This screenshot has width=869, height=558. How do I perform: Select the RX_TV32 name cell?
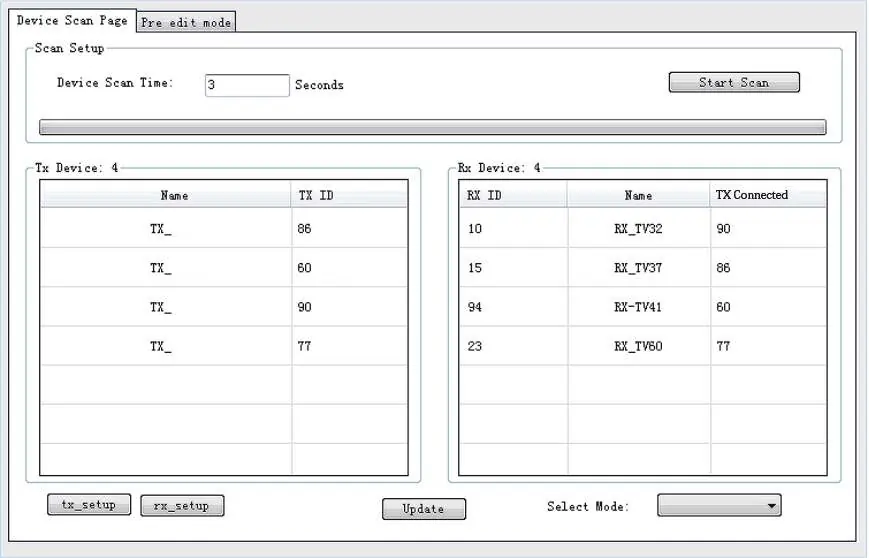[x=638, y=228]
